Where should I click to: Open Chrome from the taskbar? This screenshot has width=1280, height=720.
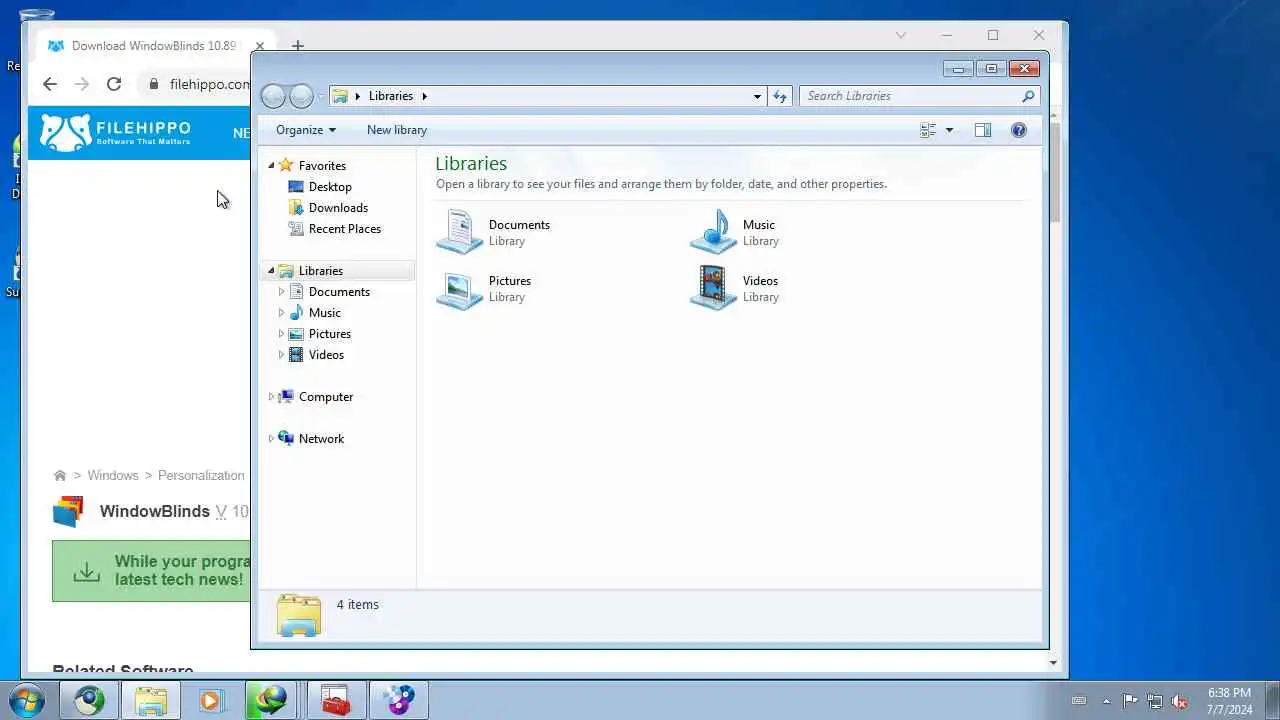tap(89, 701)
